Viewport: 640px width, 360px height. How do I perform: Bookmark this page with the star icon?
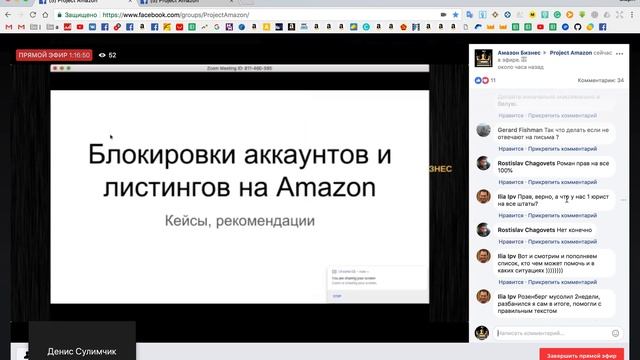(x=456, y=15)
